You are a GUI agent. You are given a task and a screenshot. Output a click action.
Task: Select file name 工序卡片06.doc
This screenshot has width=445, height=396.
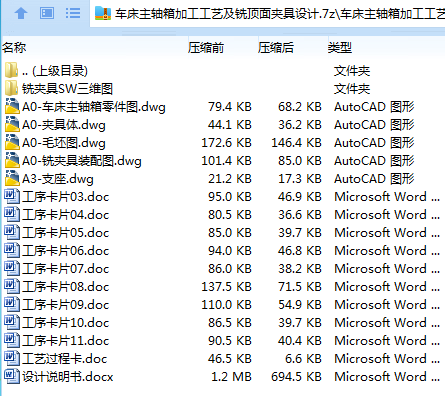click(66, 251)
